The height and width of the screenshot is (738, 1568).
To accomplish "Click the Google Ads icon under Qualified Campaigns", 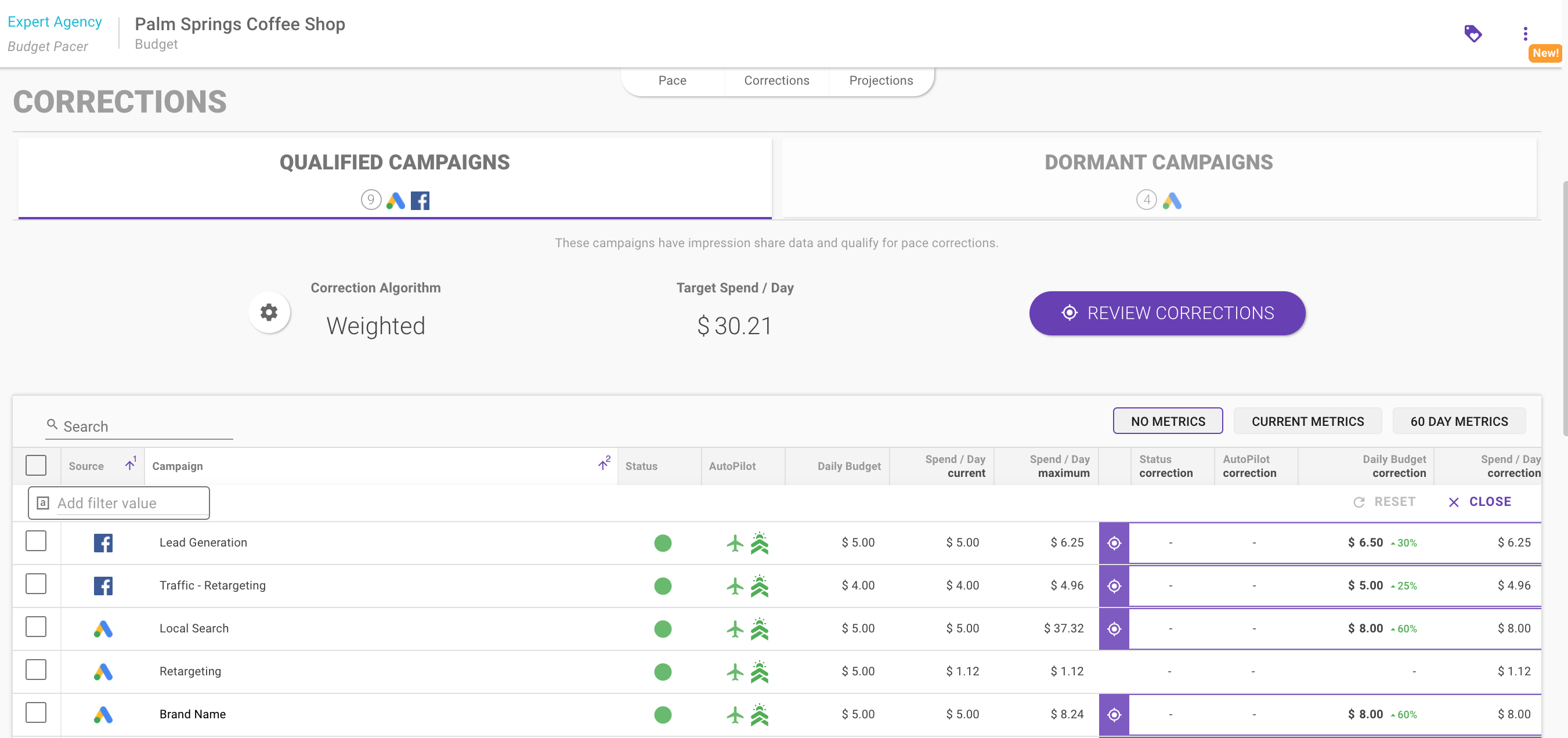I will coord(396,200).
